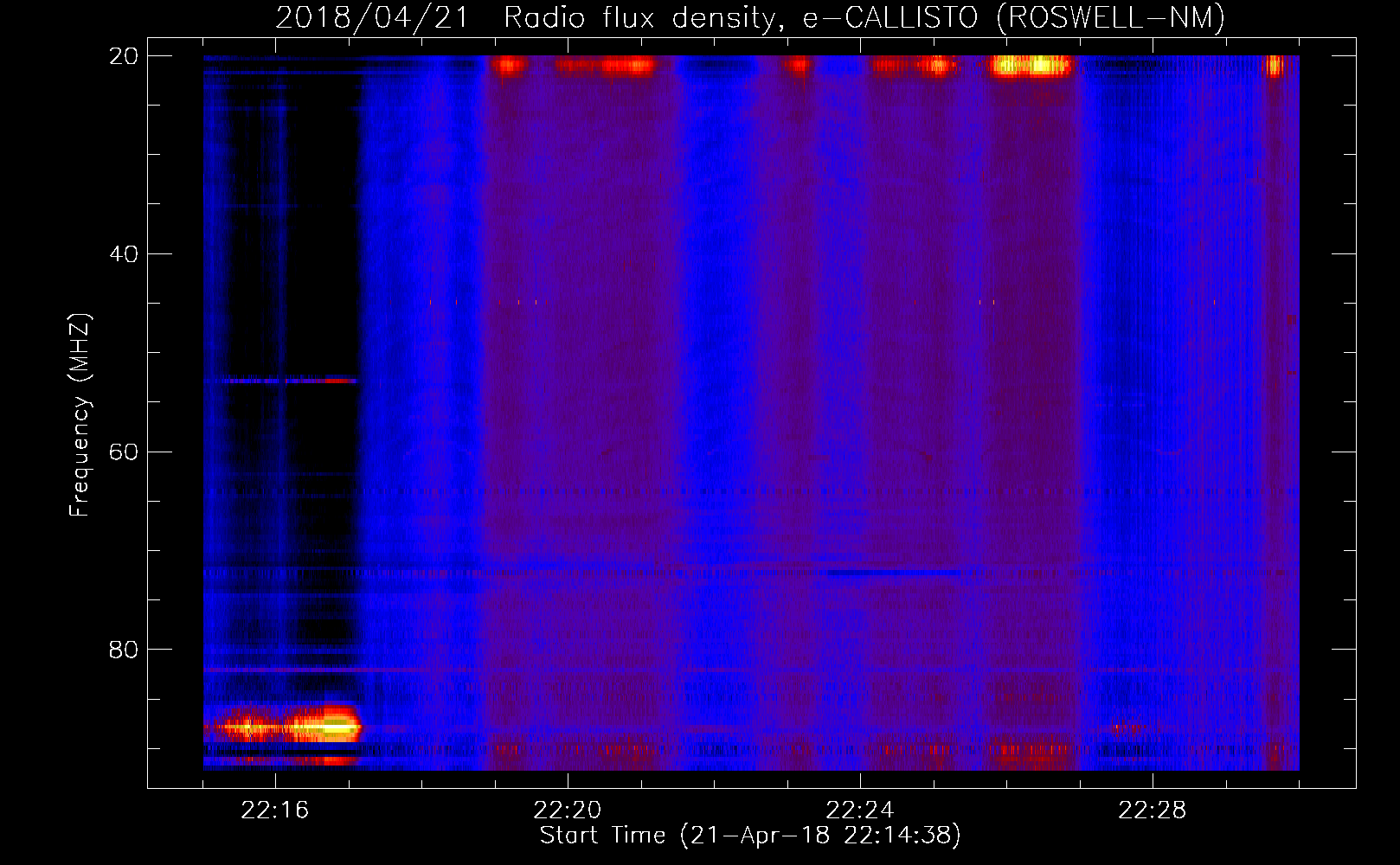The width and height of the screenshot is (1400, 865).
Task: Click the bright yellow-red emission near 88 MHz at 22:16
Action: (x=286, y=726)
